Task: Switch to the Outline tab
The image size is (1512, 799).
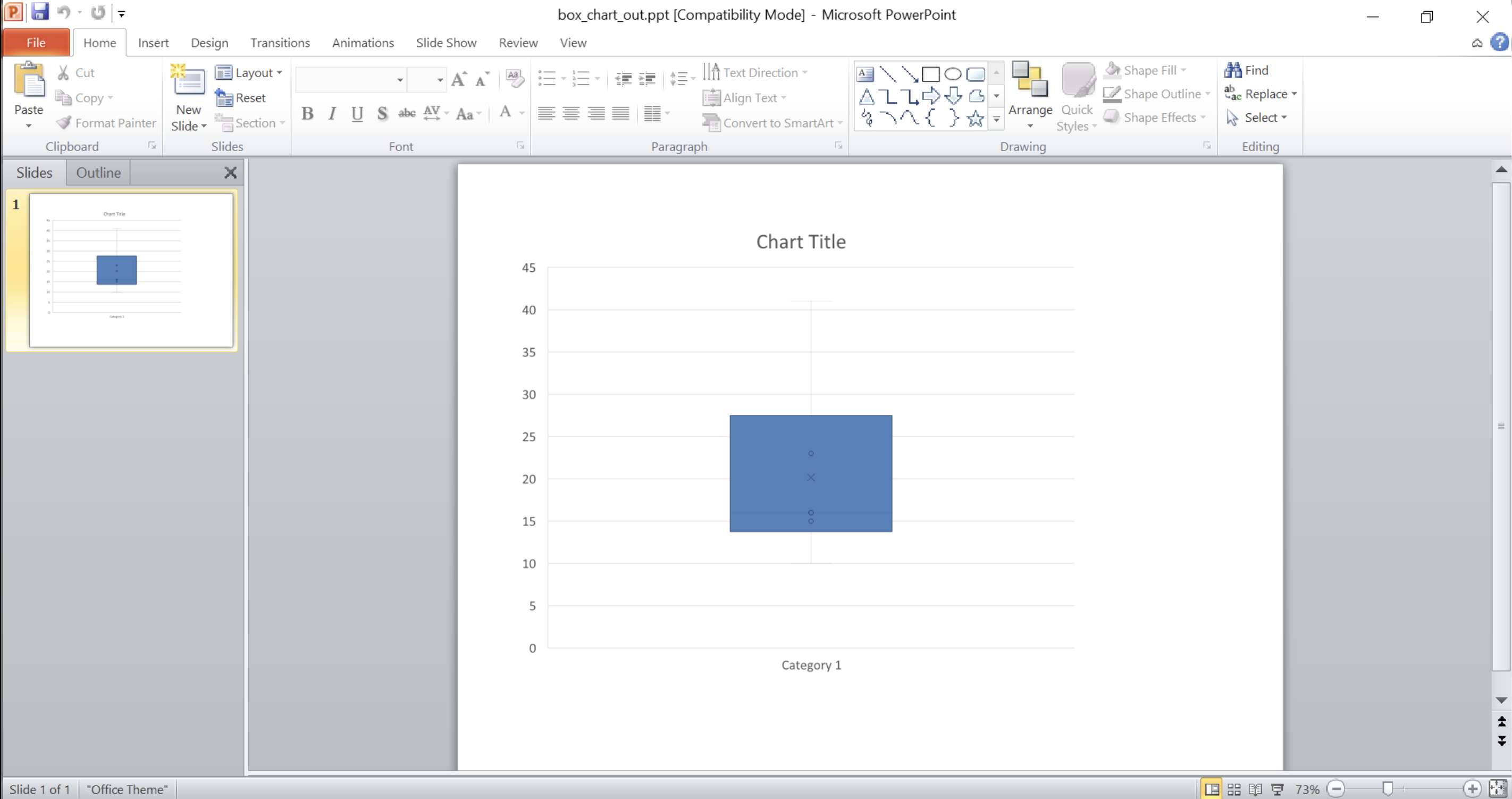Action: [97, 172]
